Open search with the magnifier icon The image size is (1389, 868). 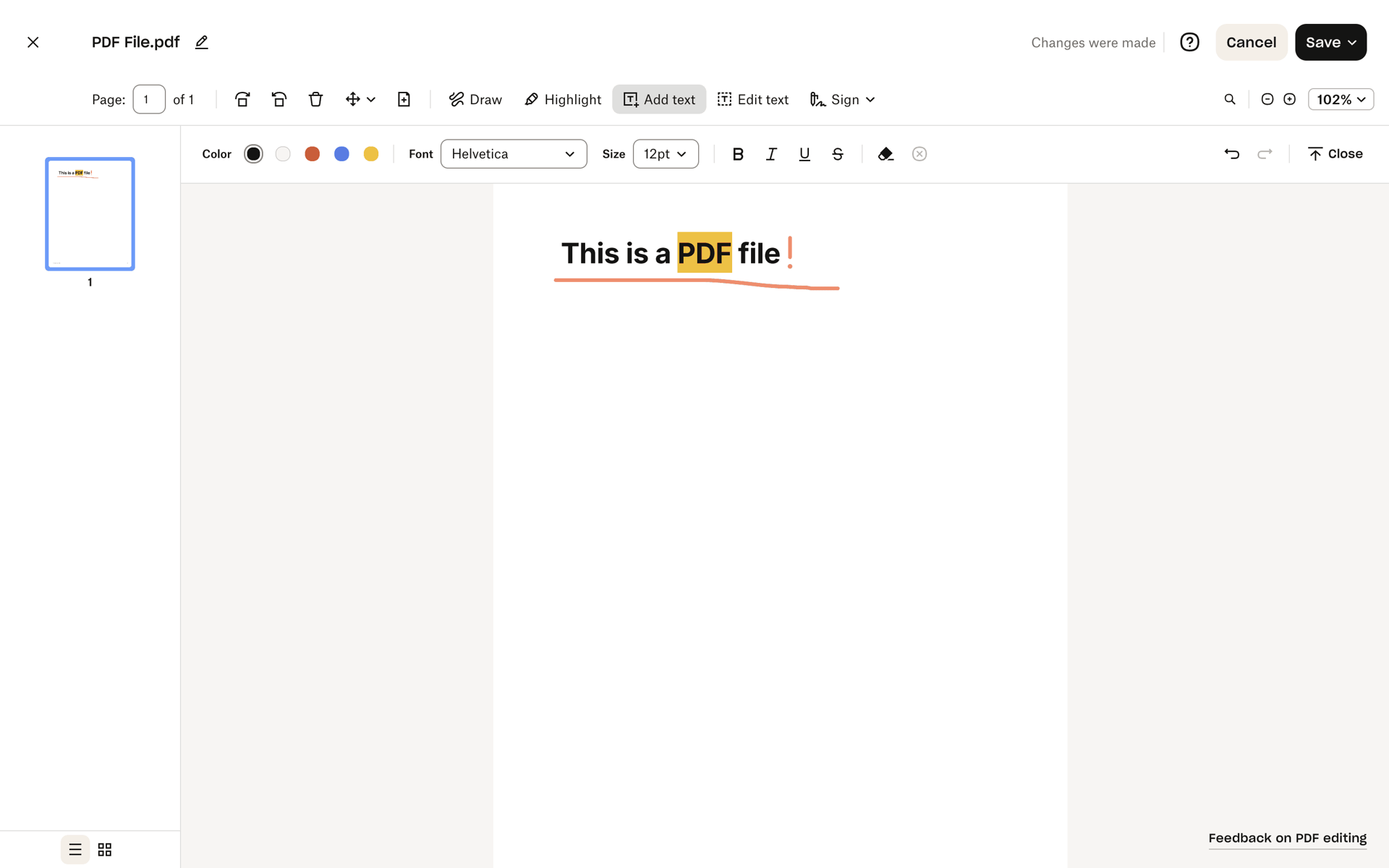(1230, 99)
